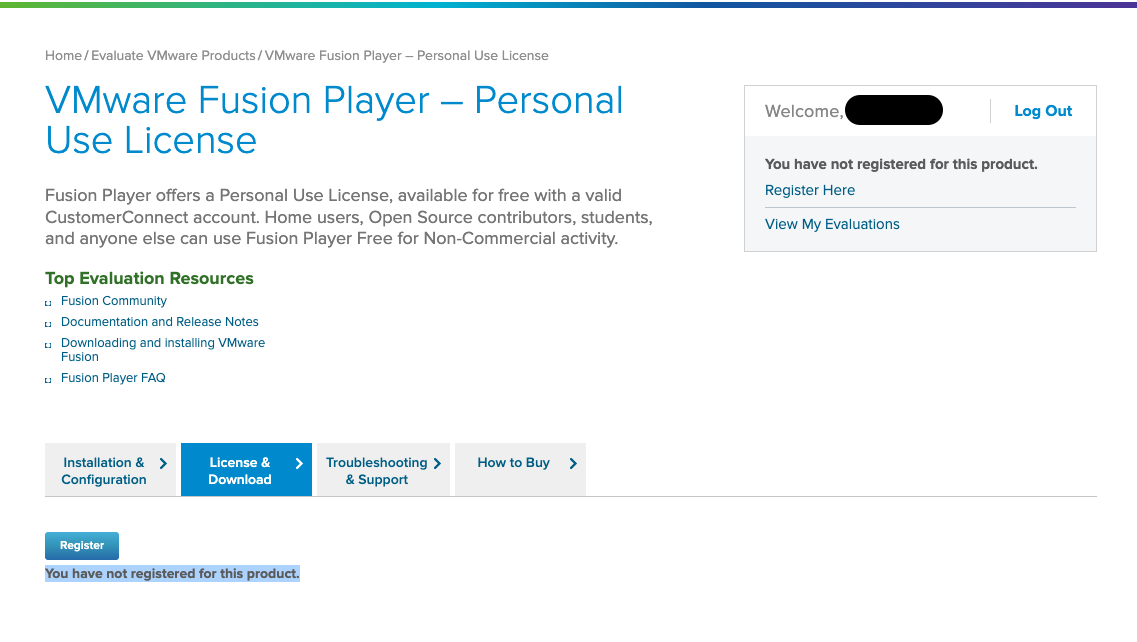Click chevron on License & Download tab
The image size is (1137, 642).
coord(299,464)
